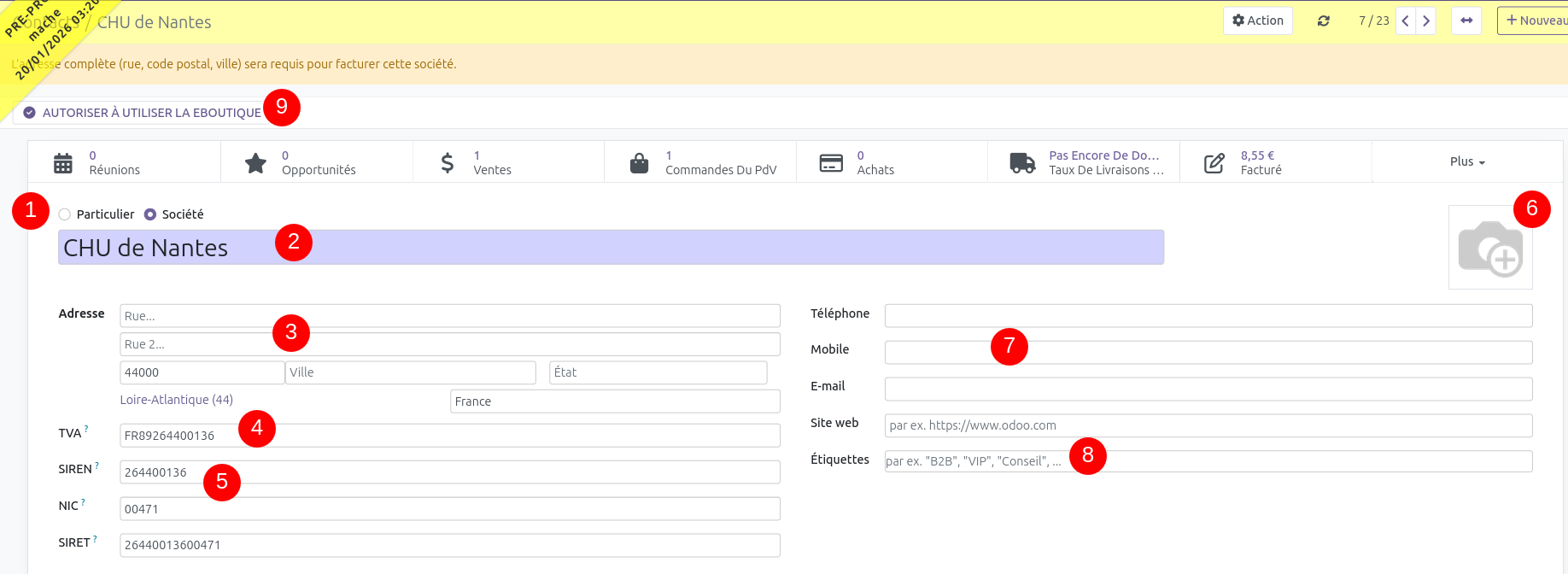
Task: Open Commandes du PdV shopping bag icon
Action: click(x=639, y=162)
